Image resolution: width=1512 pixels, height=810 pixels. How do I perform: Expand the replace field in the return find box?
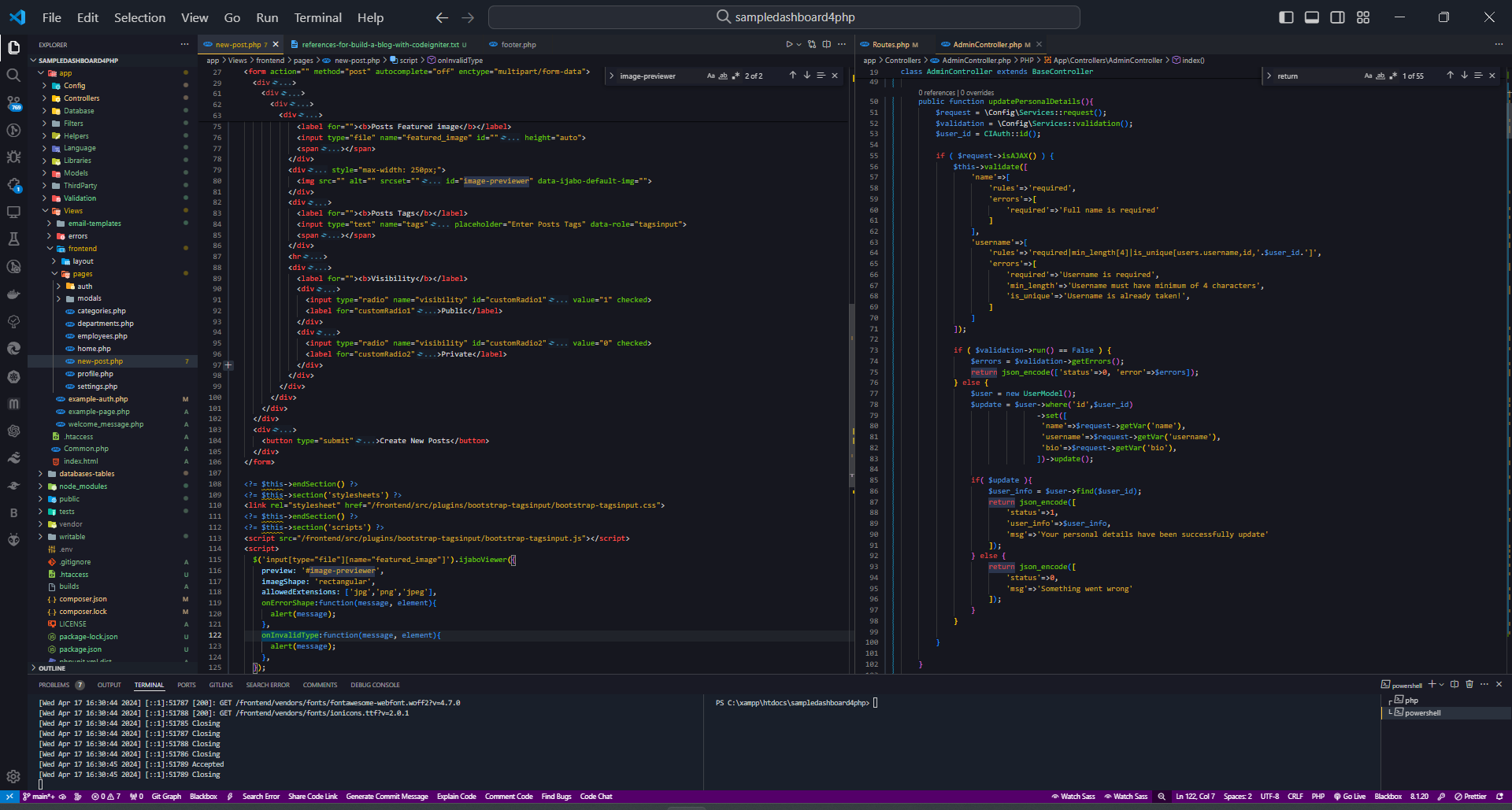[1269, 76]
